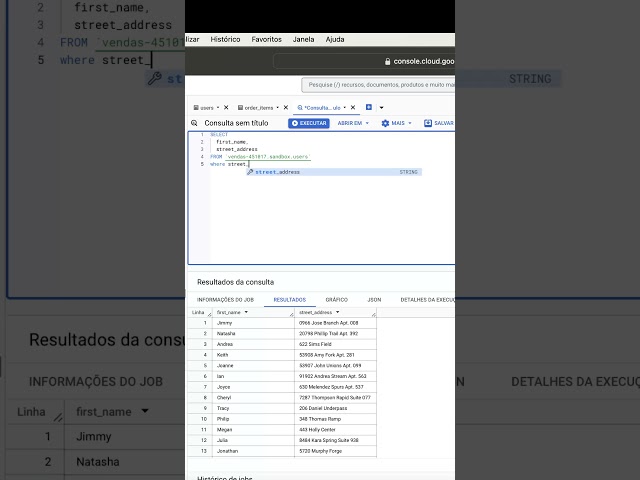The image size is (640, 480).
Task: Open the Ajuda menu
Action: [335, 40]
